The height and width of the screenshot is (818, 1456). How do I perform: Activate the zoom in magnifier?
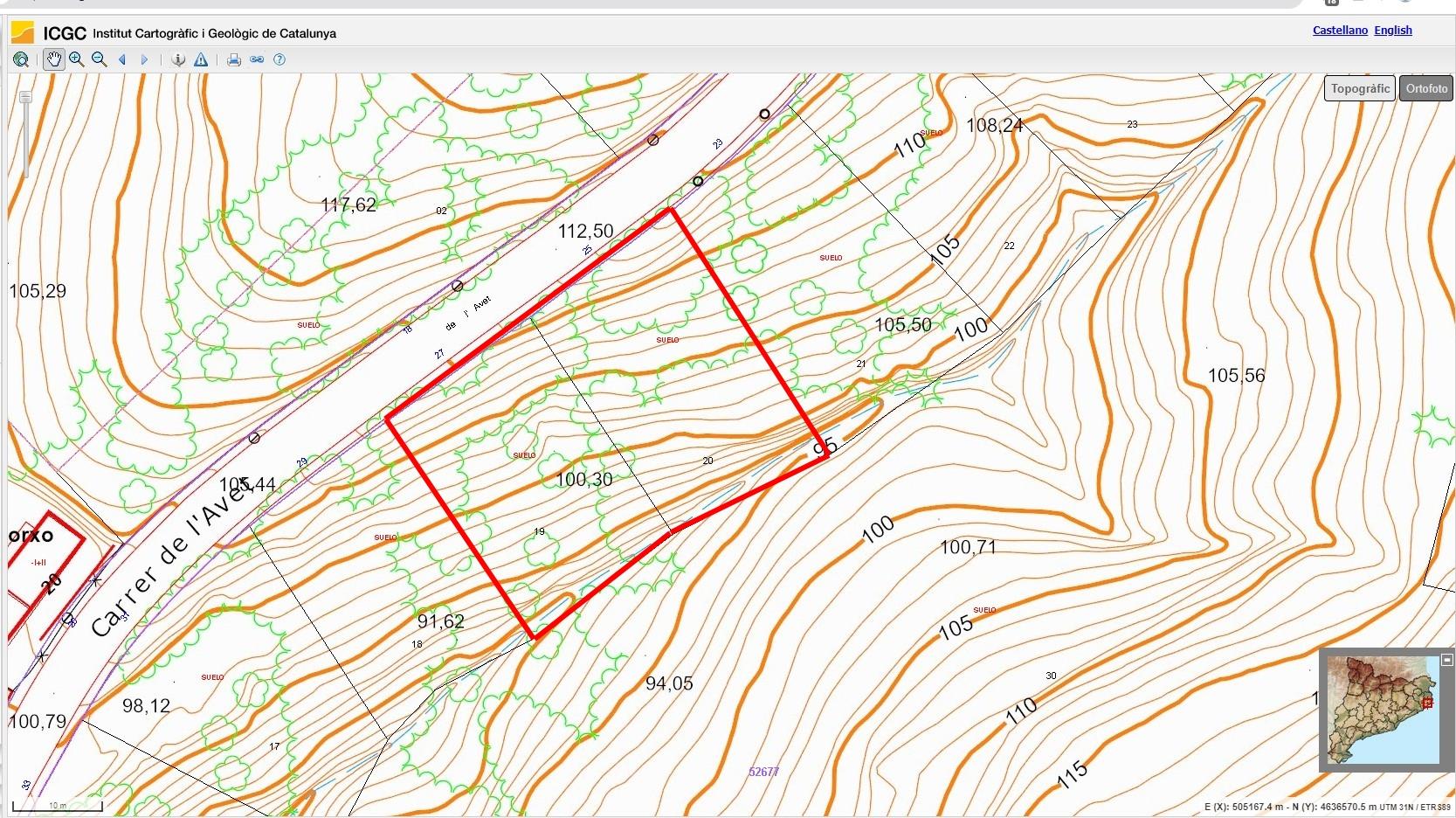click(x=77, y=59)
